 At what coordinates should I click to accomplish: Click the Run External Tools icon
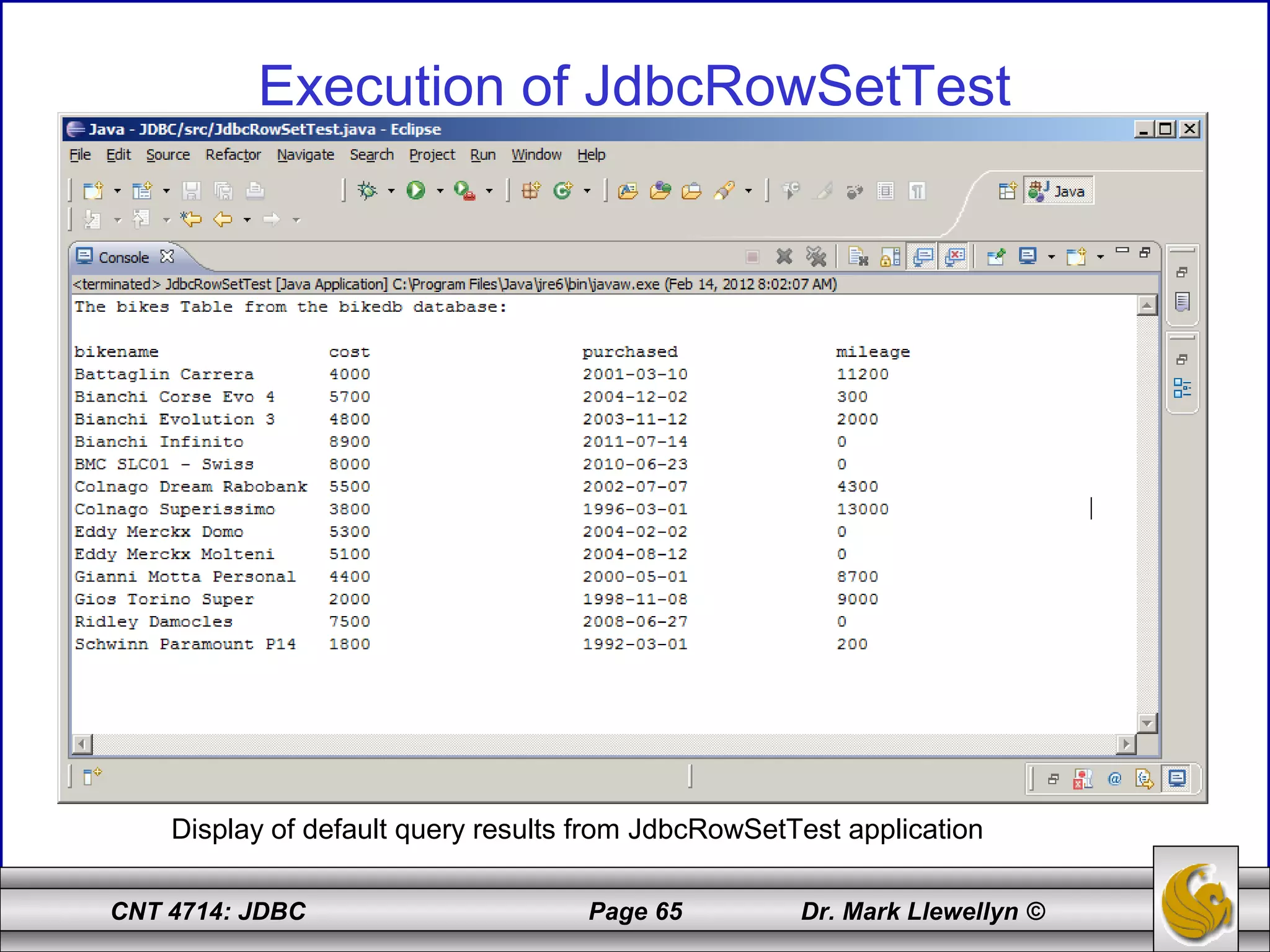[x=464, y=190]
